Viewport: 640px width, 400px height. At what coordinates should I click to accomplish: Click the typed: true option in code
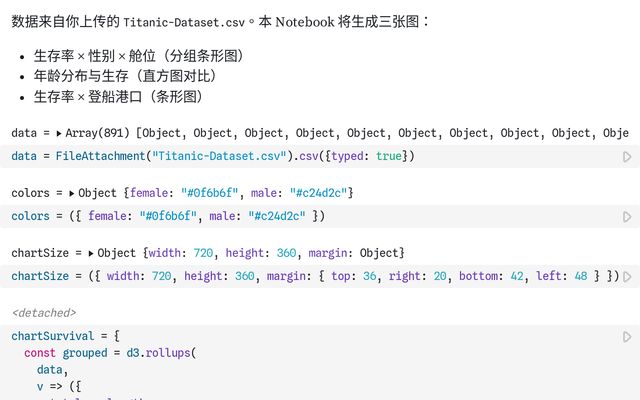(367, 156)
